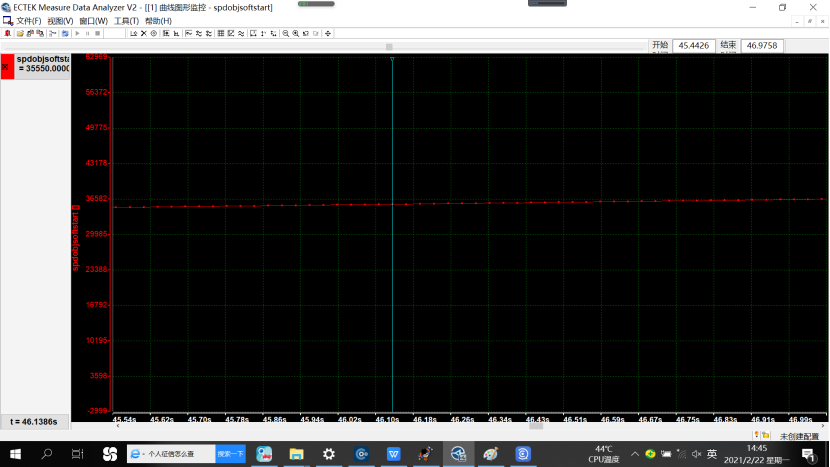Click the four-arrow pan toolbar icon
The image size is (830, 467).
(328, 33)
